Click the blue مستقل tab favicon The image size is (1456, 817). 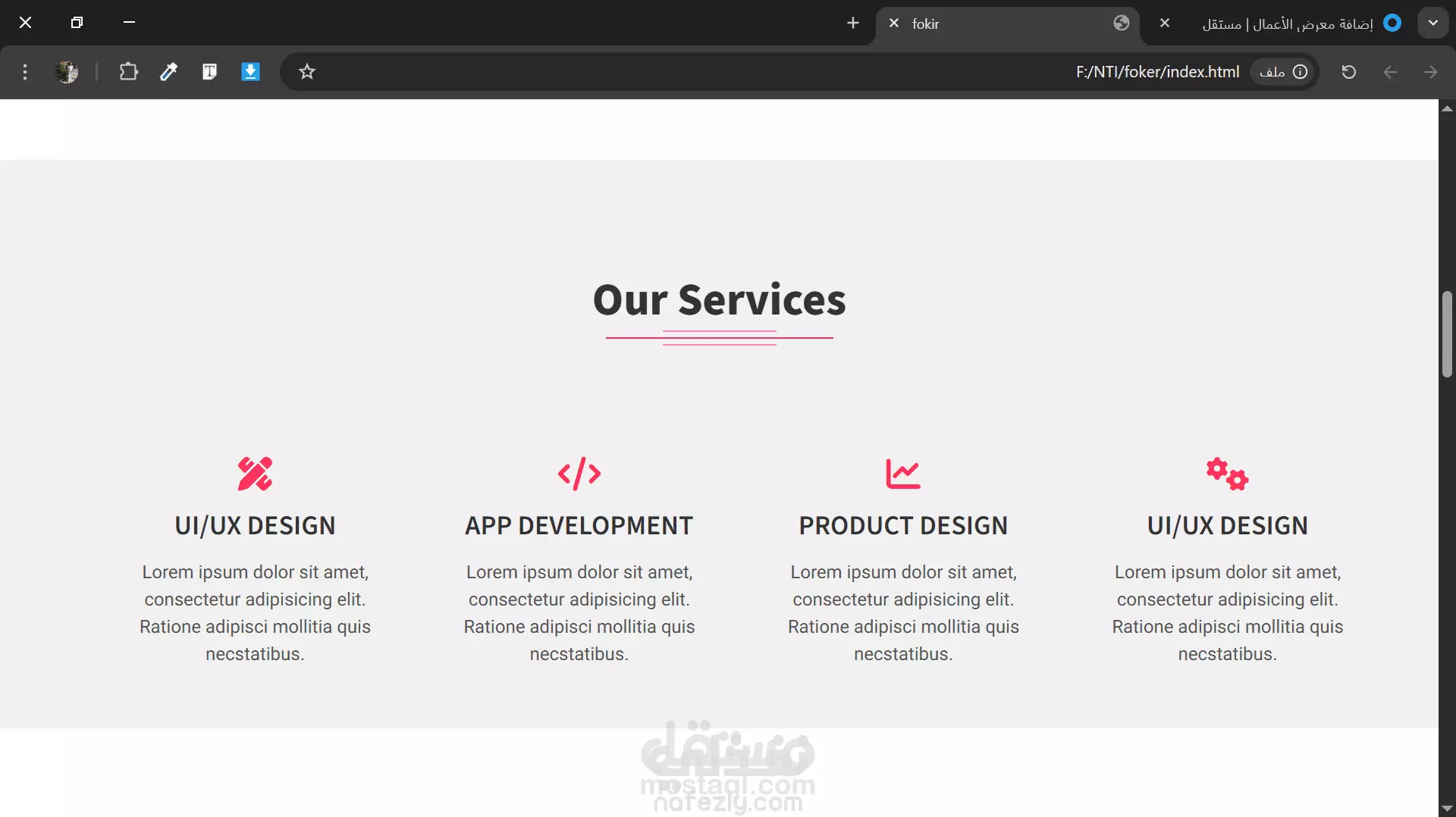pyautogui.click(x=1392, y=23)
